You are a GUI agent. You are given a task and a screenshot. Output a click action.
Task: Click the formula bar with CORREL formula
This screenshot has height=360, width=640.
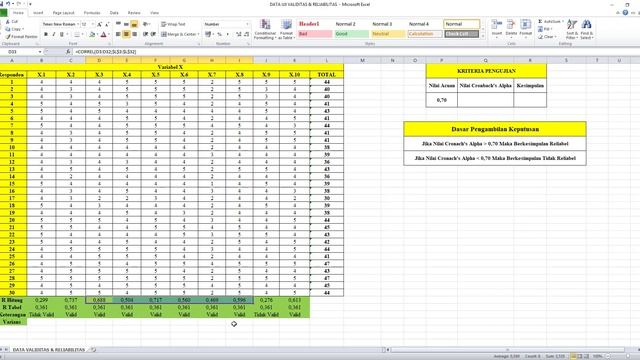pos(355,52)
